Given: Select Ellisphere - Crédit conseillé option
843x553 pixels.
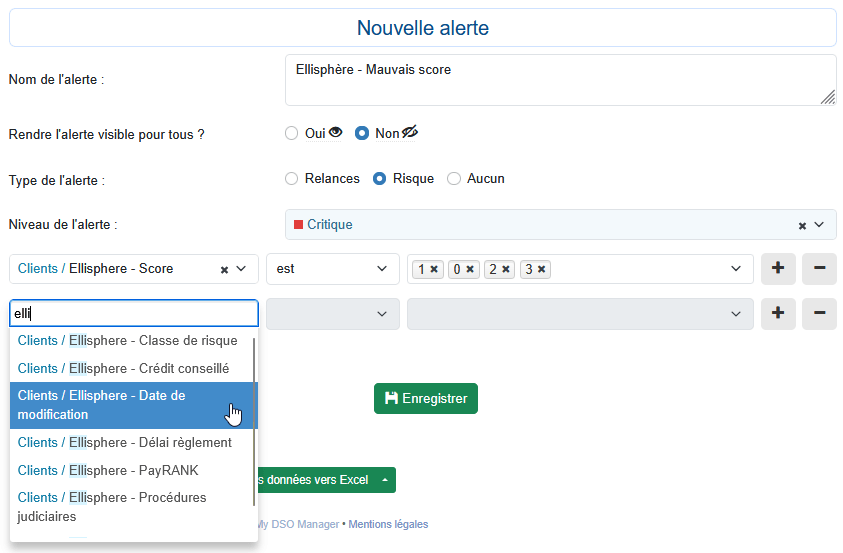Looking at the screenshot, I should 131,369.
